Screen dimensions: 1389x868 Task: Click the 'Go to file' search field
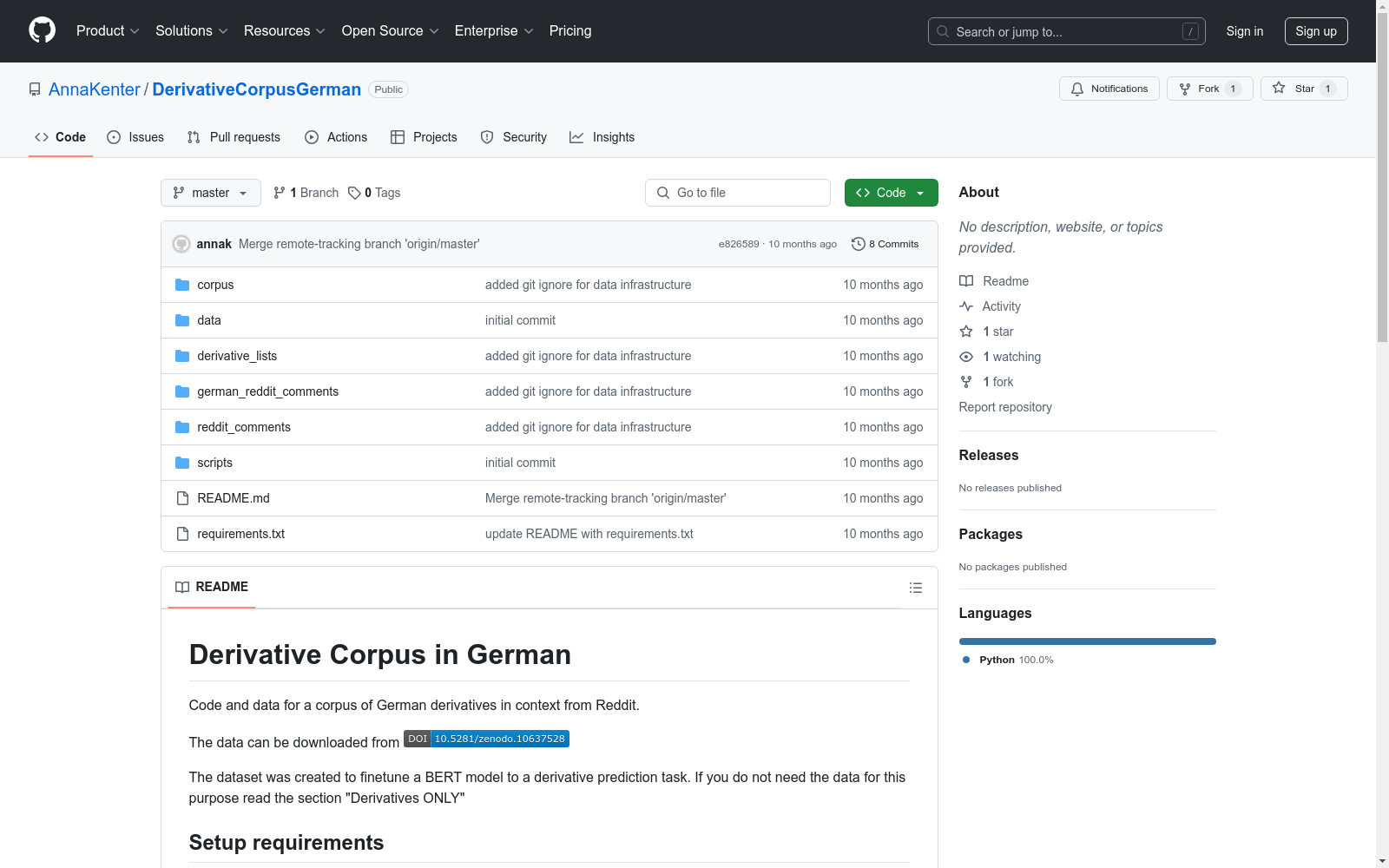(x=738, y=193)
